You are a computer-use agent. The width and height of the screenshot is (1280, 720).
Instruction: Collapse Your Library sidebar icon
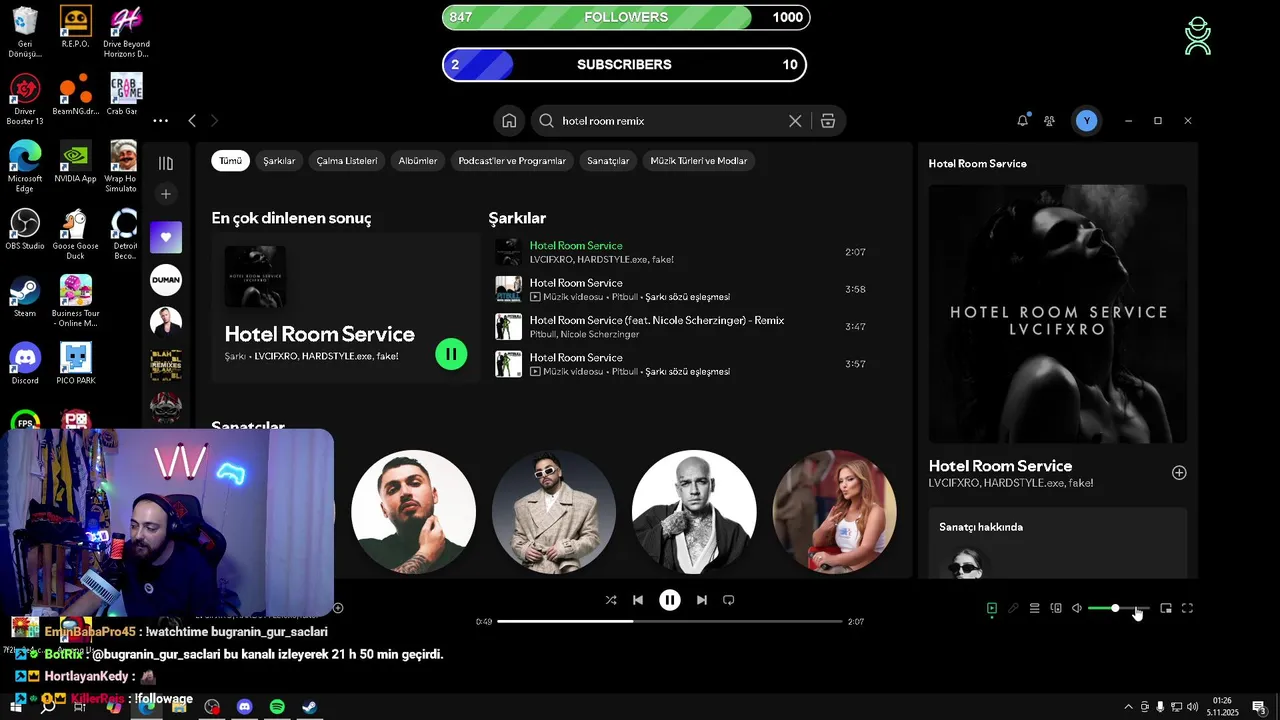[x=166, y=163]
